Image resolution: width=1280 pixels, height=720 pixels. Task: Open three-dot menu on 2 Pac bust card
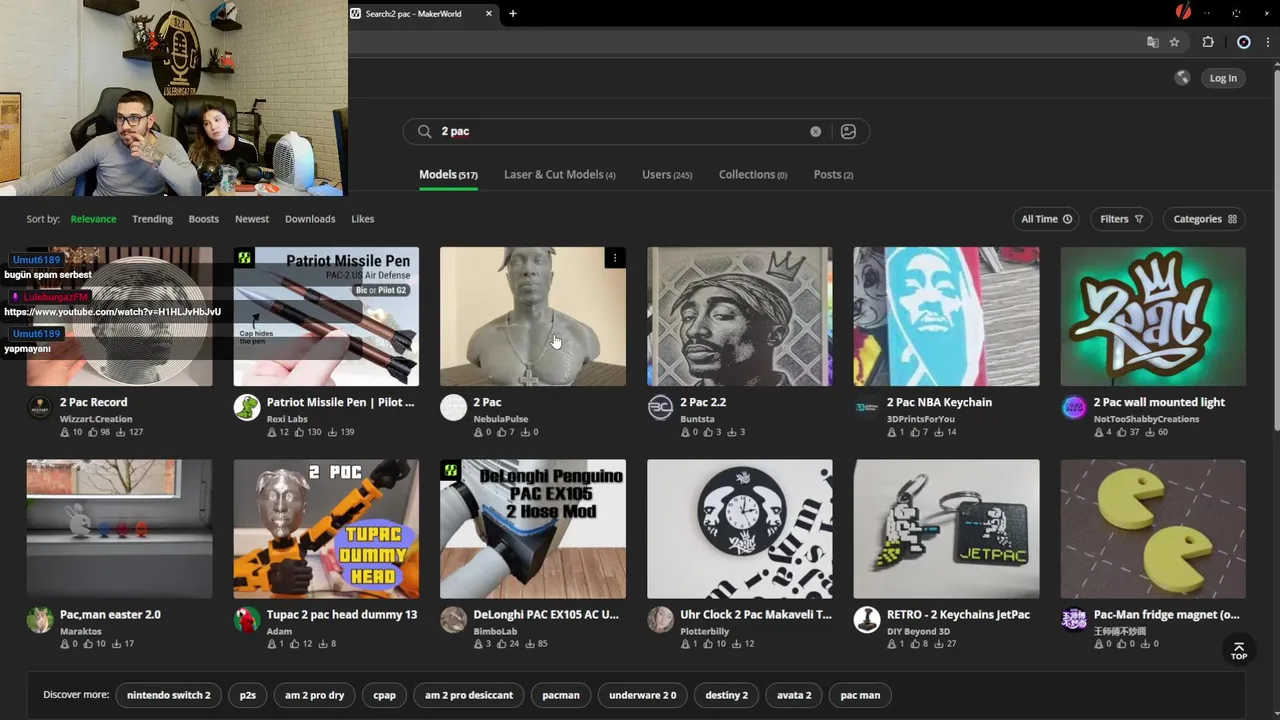click(615, 258)
